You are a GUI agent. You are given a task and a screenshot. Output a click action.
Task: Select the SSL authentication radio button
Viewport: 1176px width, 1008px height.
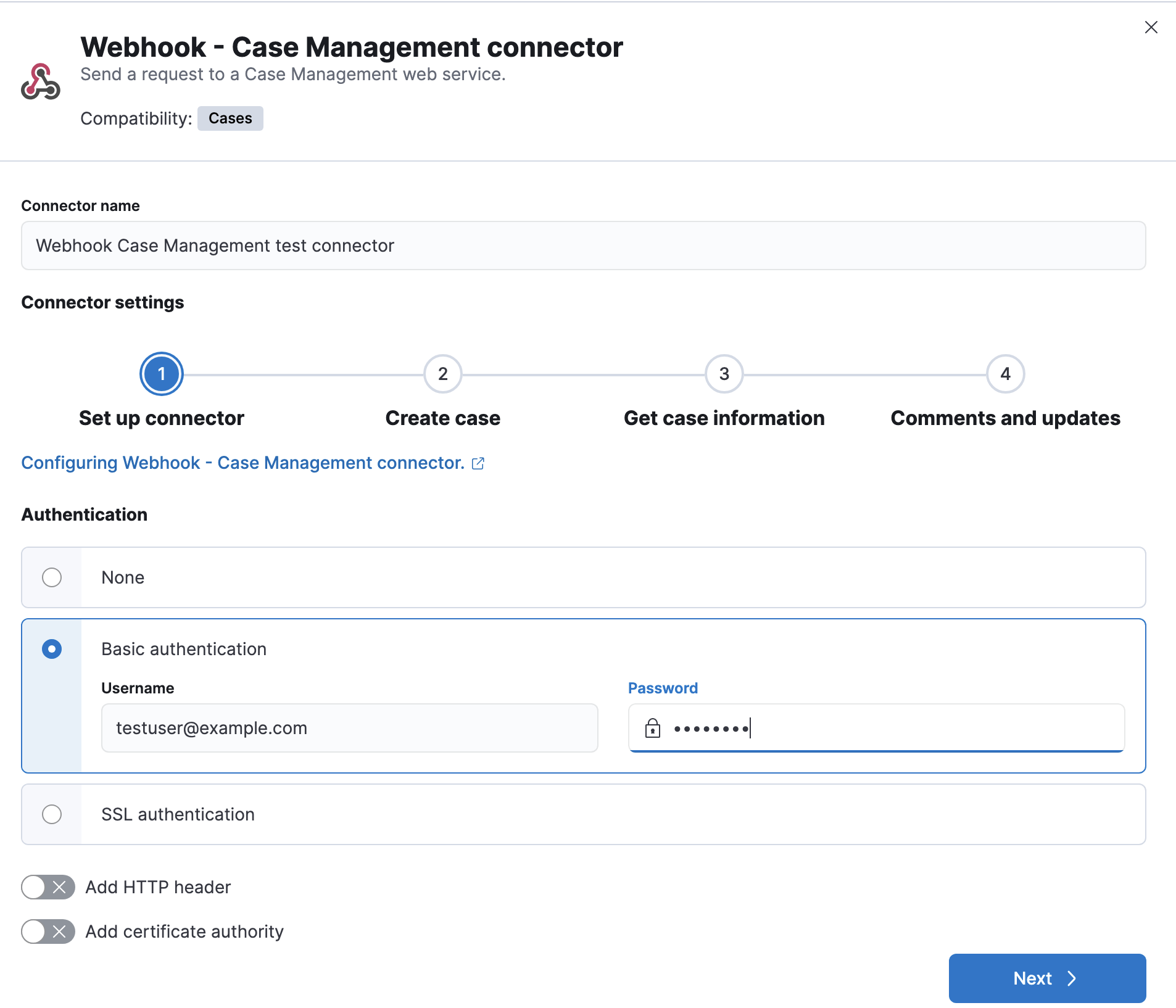tap(52, 814)
